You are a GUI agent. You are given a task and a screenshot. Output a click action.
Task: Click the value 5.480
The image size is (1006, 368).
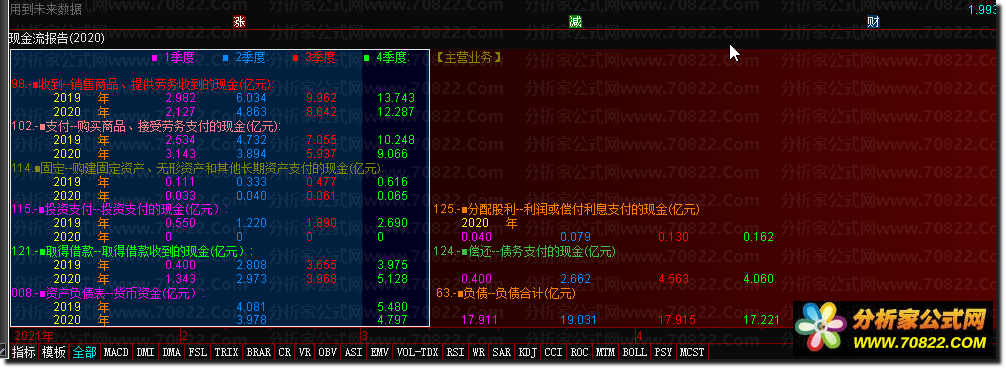(393, 307)
